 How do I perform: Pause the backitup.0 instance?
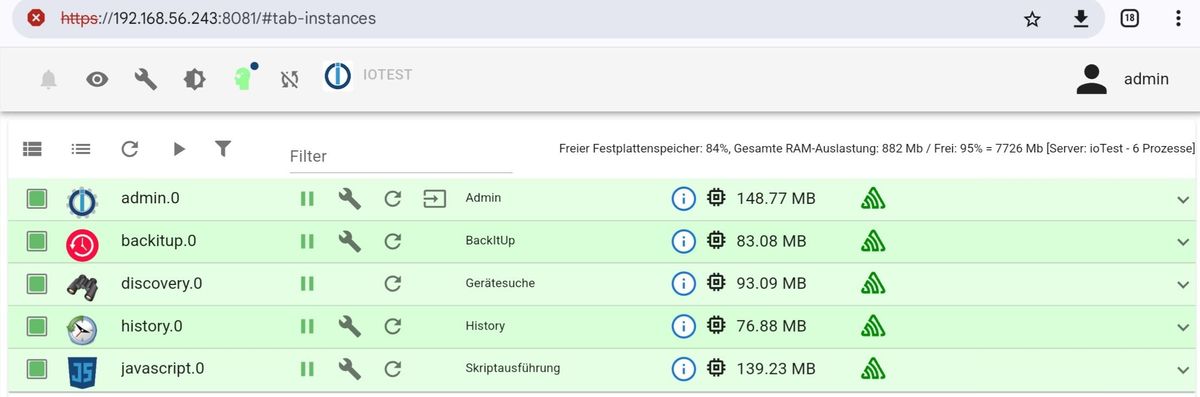tap(307, 241)
